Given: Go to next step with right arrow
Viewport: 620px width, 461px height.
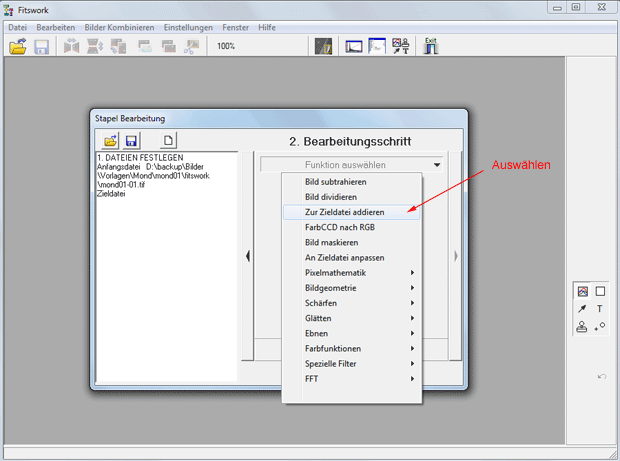Looking at the screenshot, I should [x=456, y=256].
